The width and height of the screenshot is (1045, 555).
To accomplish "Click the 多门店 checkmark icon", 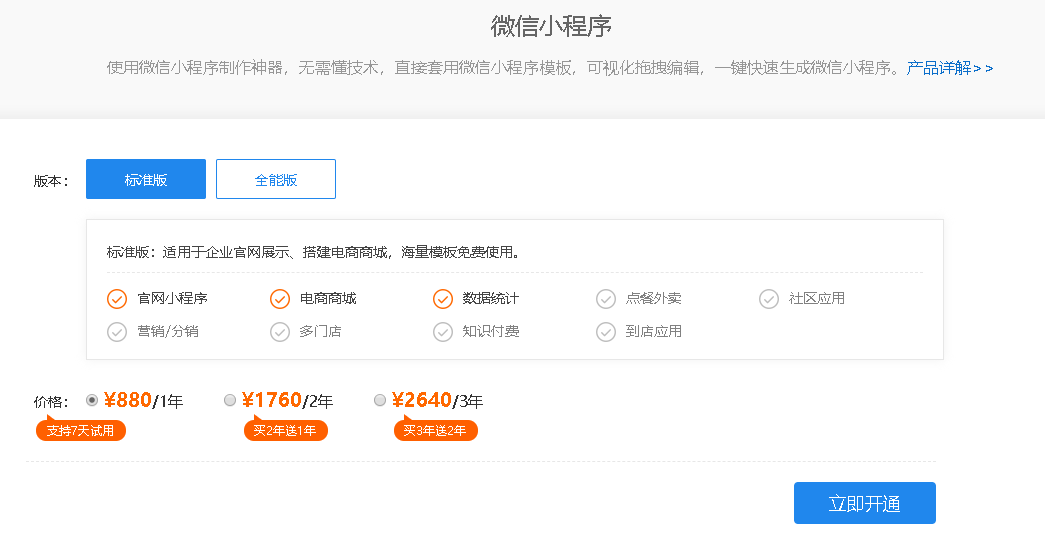I will coord(280,331).
